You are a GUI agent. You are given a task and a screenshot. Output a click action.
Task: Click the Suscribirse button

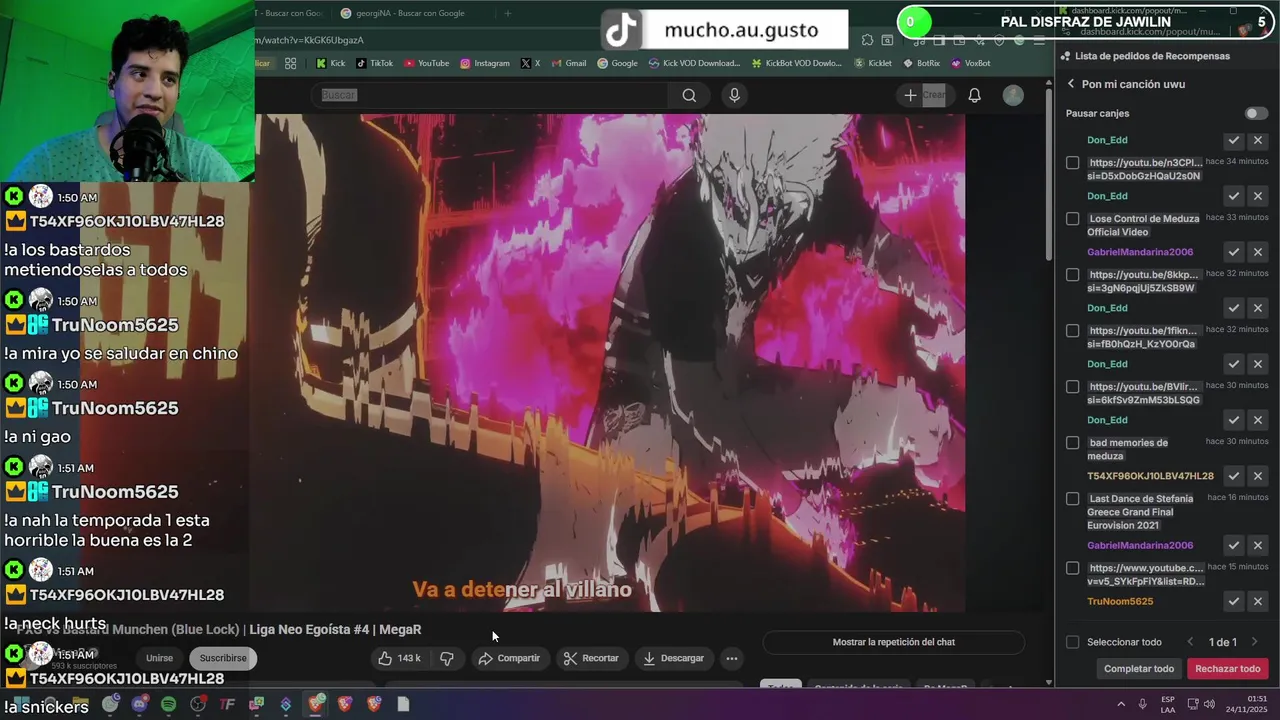[223, 658]
